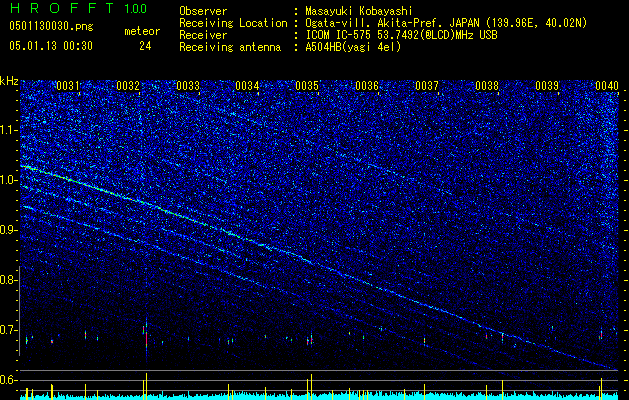Image resolution: width=629 pixels, height=400 pixels.
Task: Click the 0032 time marker
Action: coord(128,85)
